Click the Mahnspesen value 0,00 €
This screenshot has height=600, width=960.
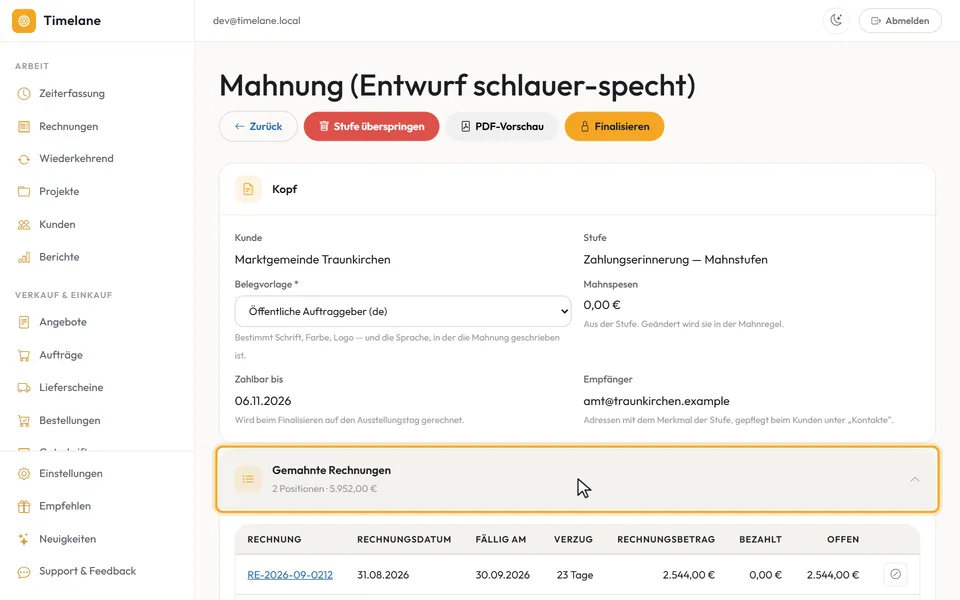[x=602, y=305]
